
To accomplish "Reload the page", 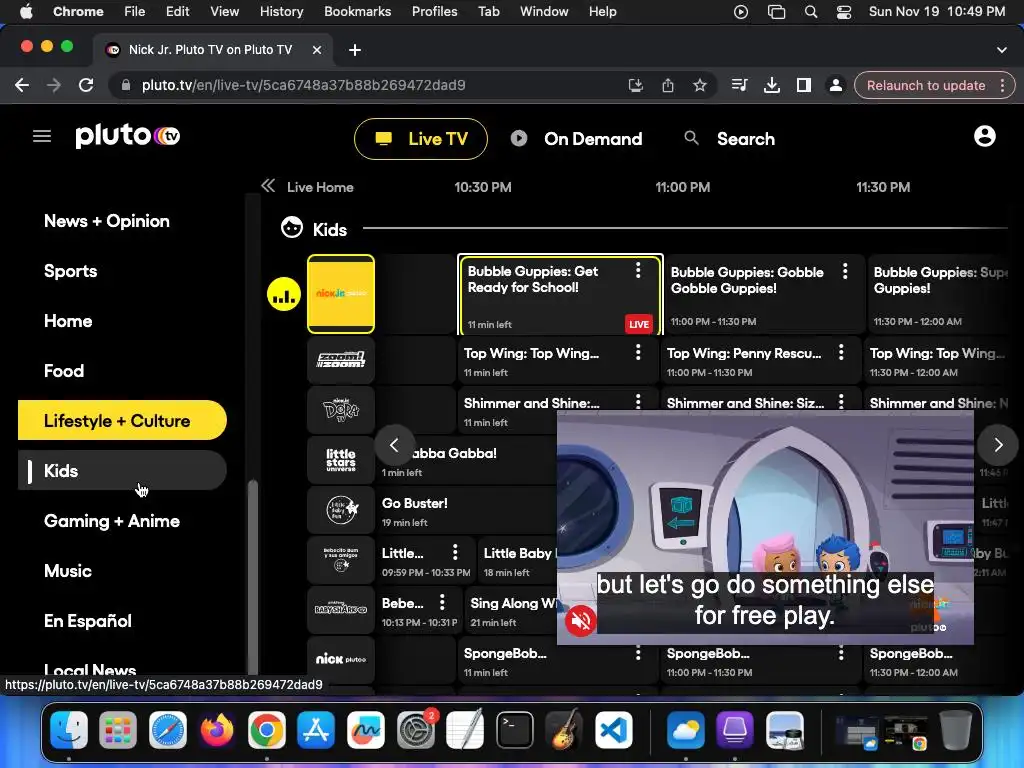I will click(x=86, y=85).
